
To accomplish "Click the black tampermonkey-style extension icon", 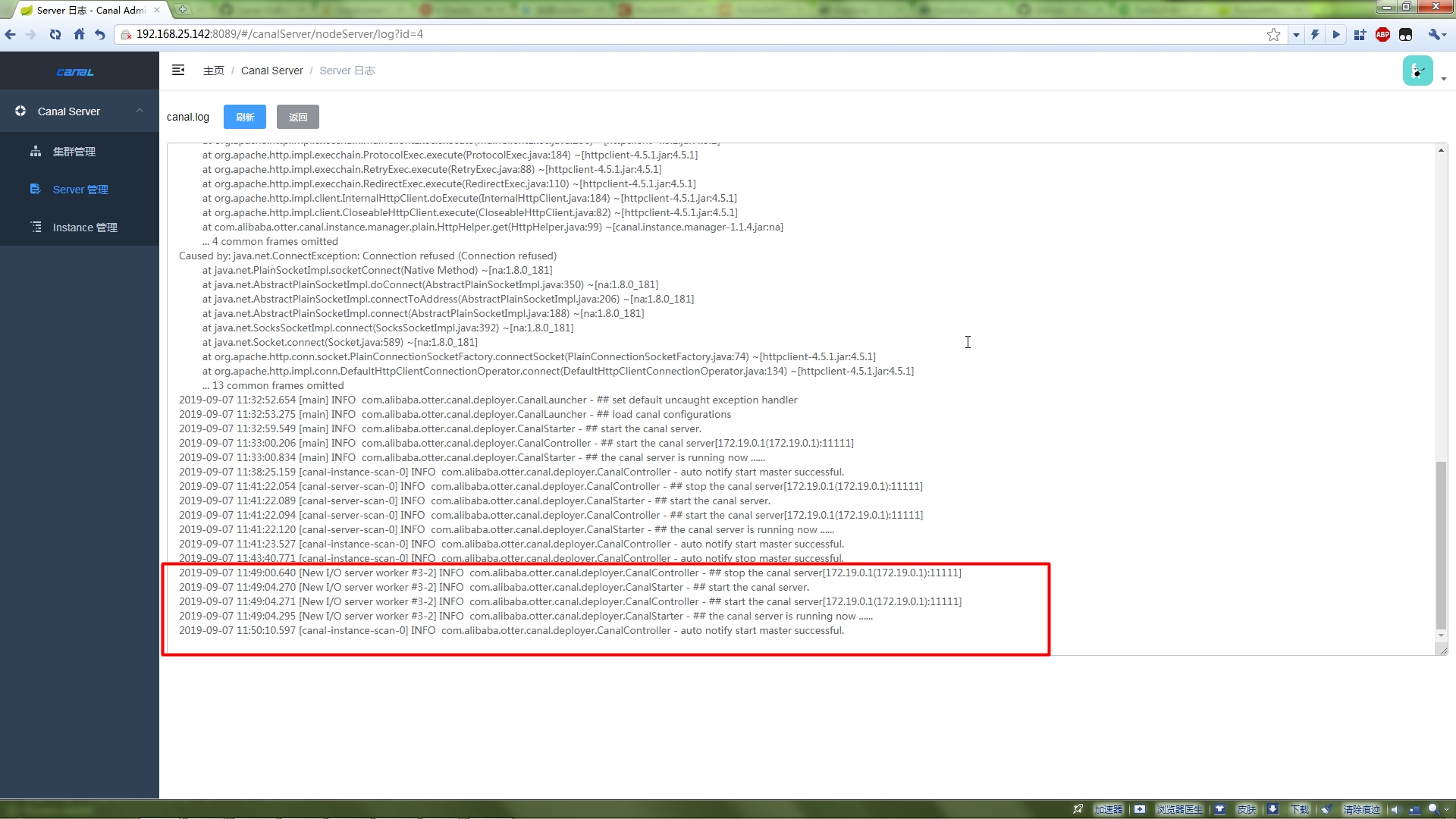I will coord(1405,34).
